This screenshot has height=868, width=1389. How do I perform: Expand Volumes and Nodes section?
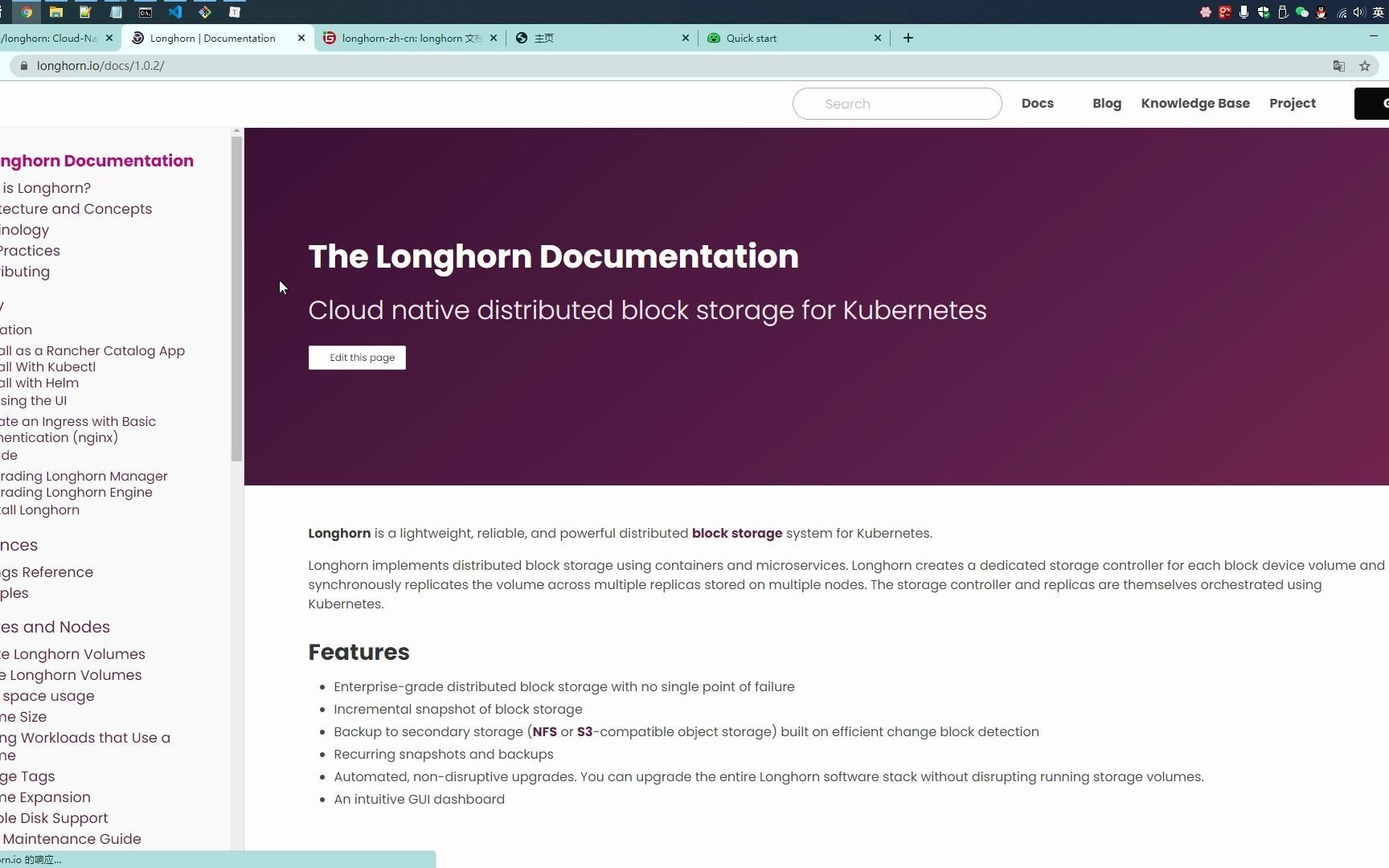[x=55, y=627]
